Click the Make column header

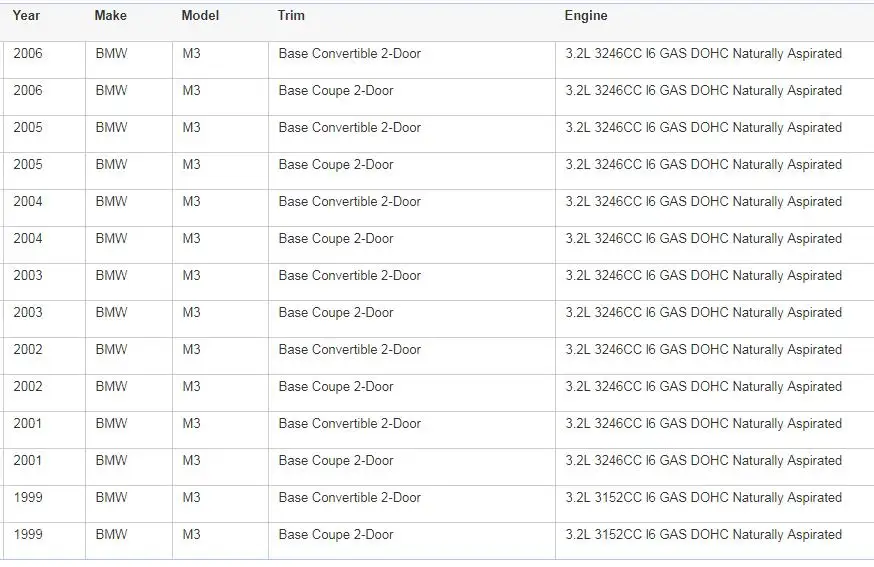(x=110, y=16)
